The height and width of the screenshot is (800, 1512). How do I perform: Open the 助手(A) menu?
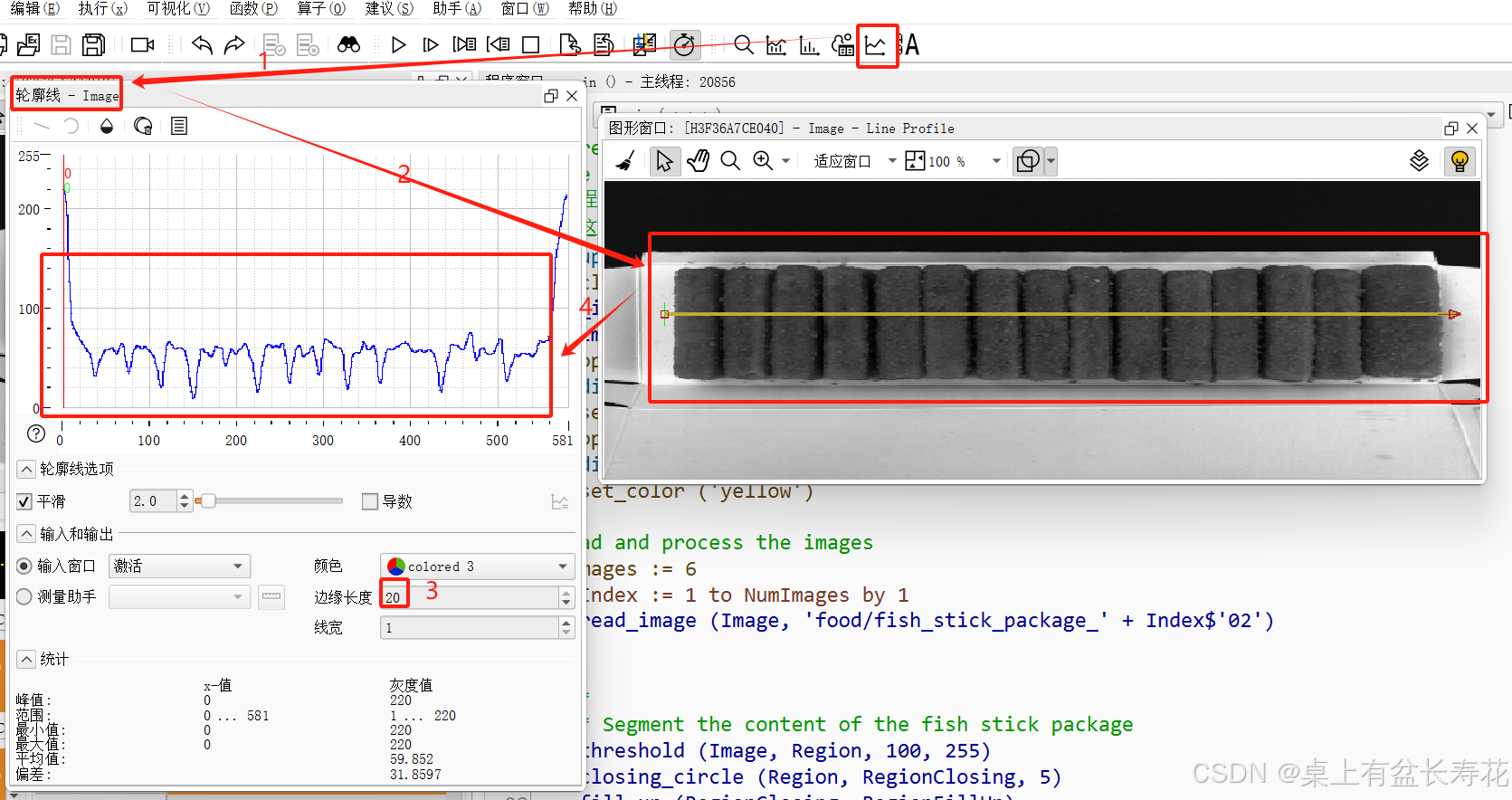click(457, 9)
